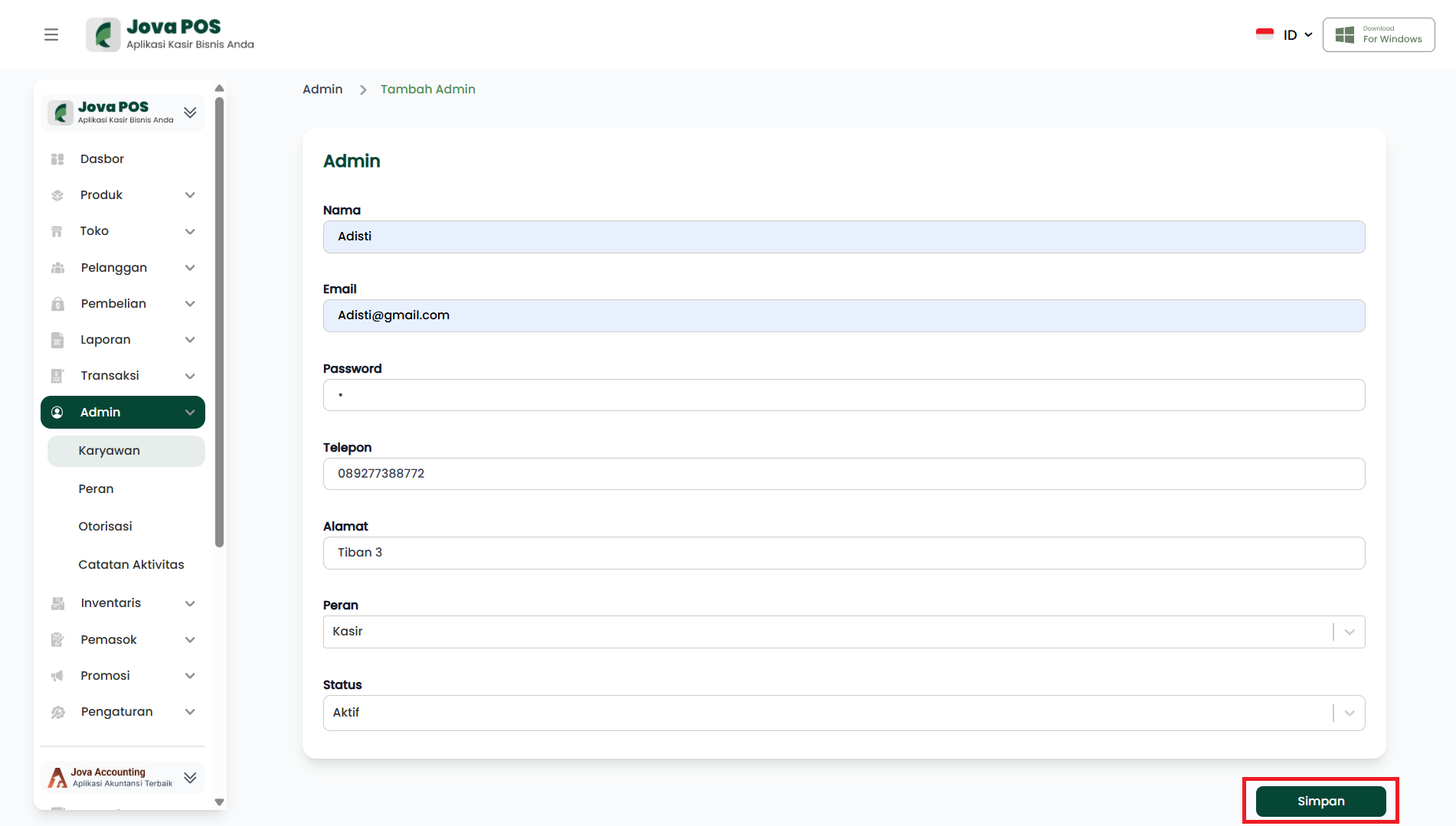This screenshot has width=1456, height=826.
Task: Open the hamburger menu icon
Action: click(x=51, y=34)
